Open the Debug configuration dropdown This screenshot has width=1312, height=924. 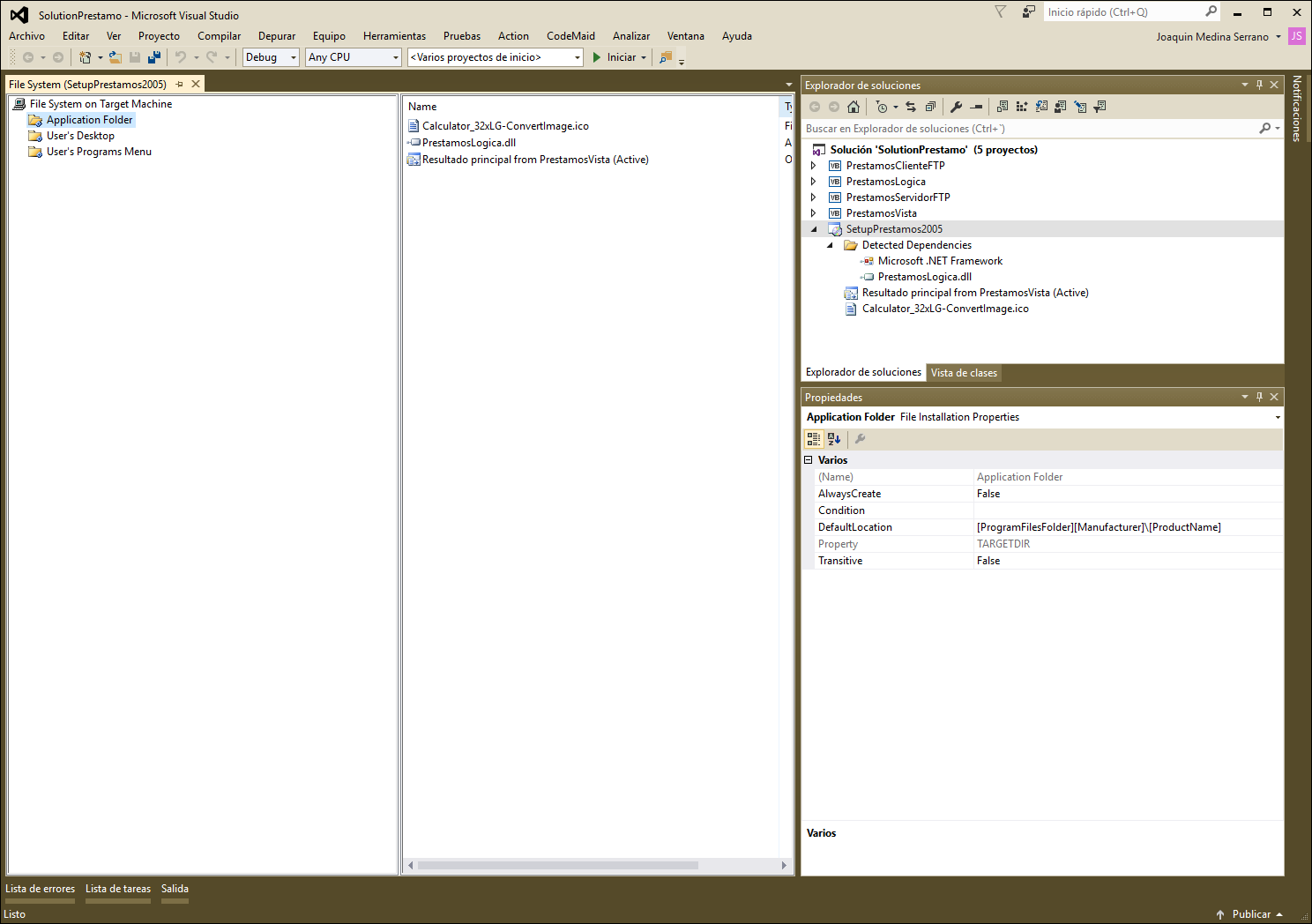pyautogui.click(x=294, y=57)
